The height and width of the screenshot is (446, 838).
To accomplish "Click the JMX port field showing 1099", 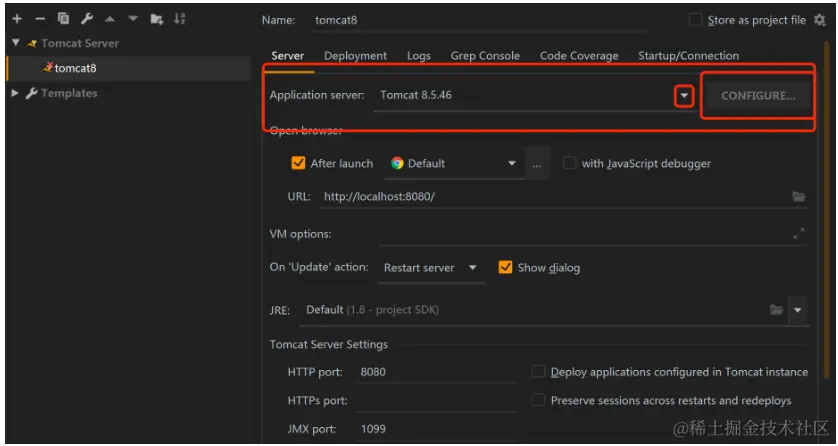I will tap(437, 428).
